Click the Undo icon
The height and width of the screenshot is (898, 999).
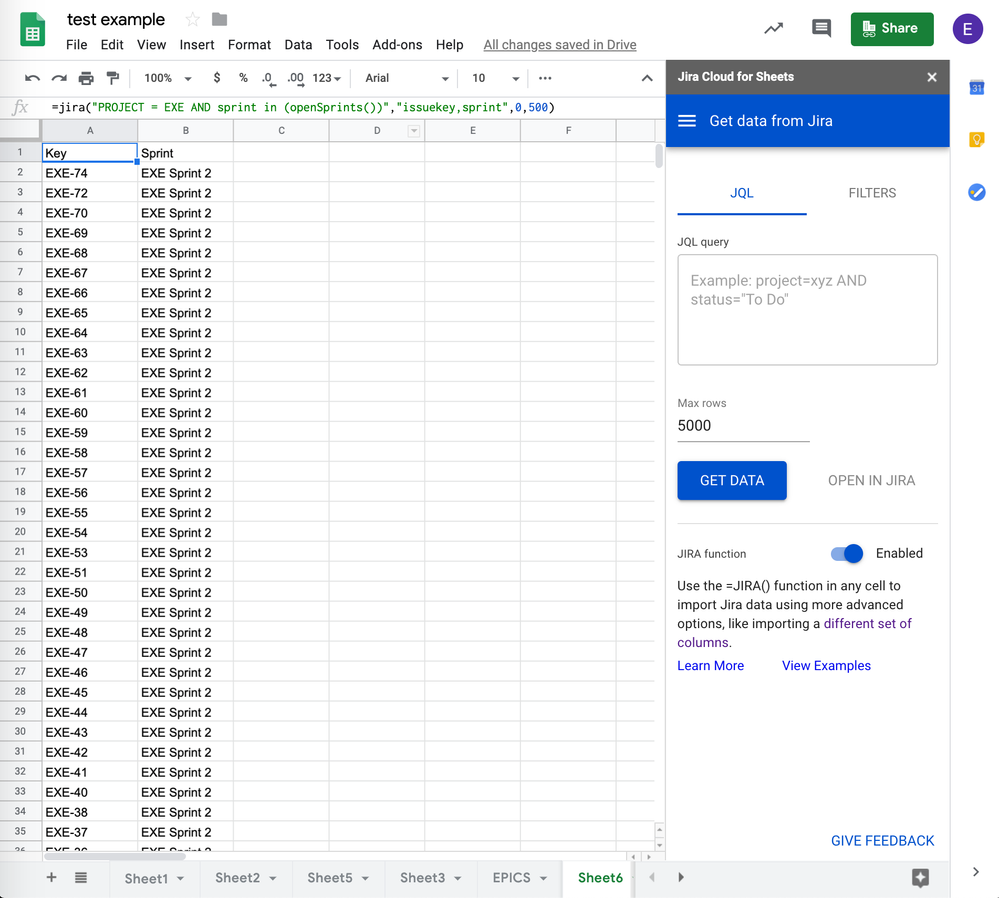(33, 77)
